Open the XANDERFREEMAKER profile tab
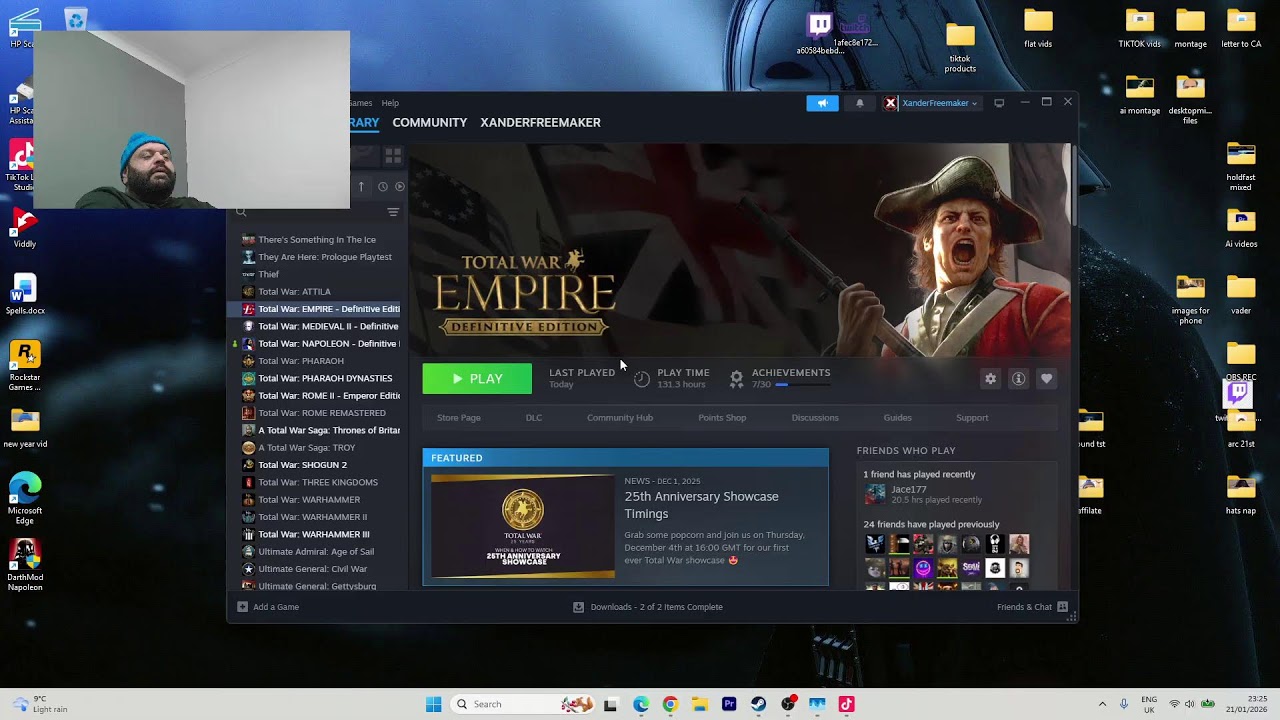Image resolution: width=1280 pixels, height=720 pixels. (540, 122)
